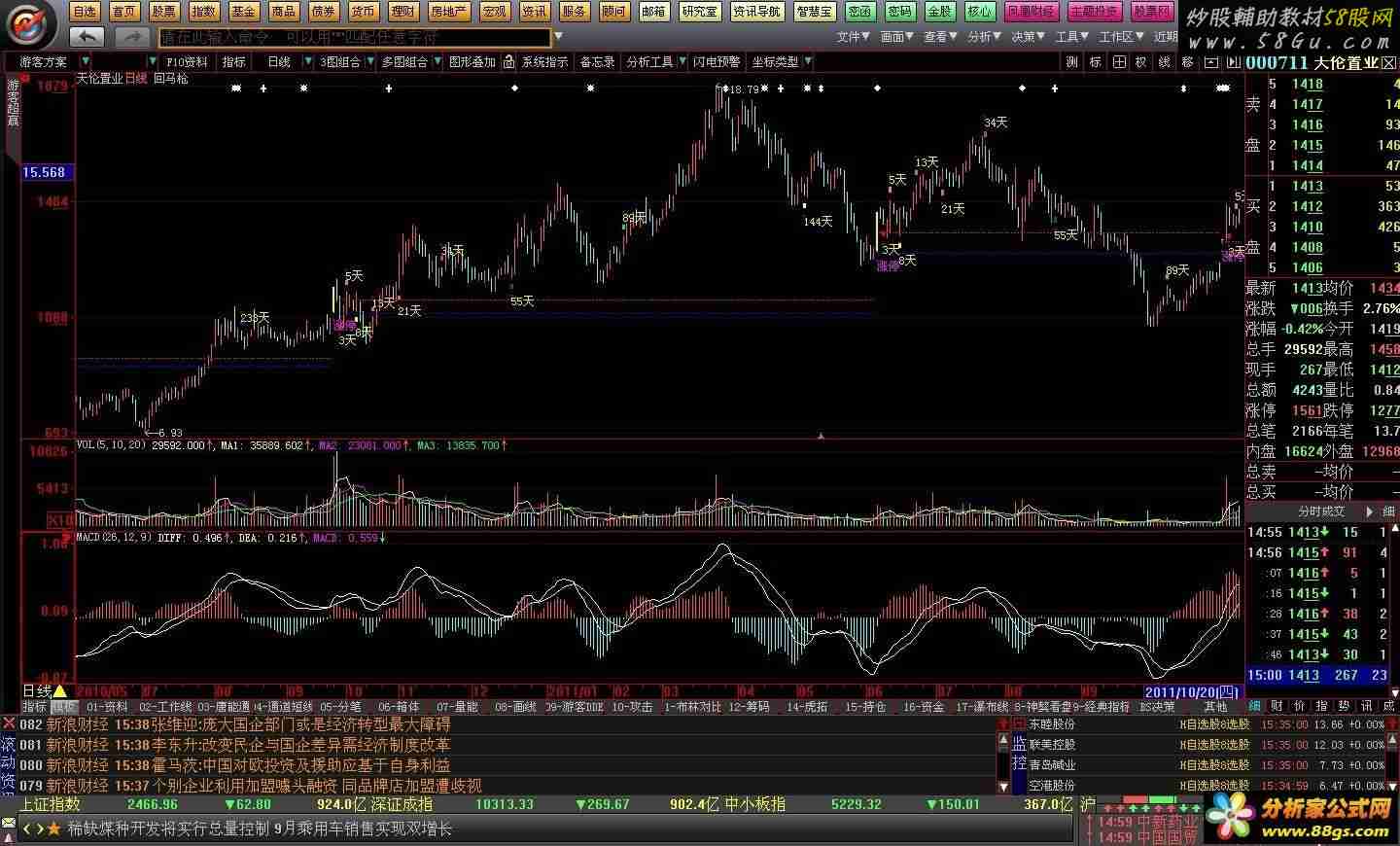Screen dimensions: 1400x846
Task: Click the back arrow navigation button
Action: (87, 37)
